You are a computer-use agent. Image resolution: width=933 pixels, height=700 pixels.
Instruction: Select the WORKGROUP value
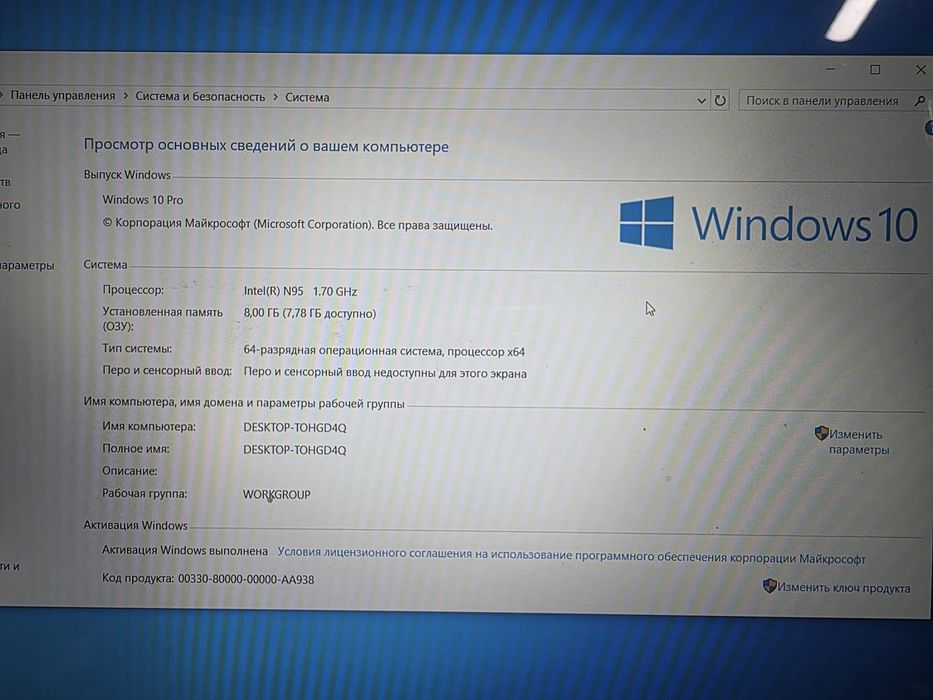pos(277,494)
